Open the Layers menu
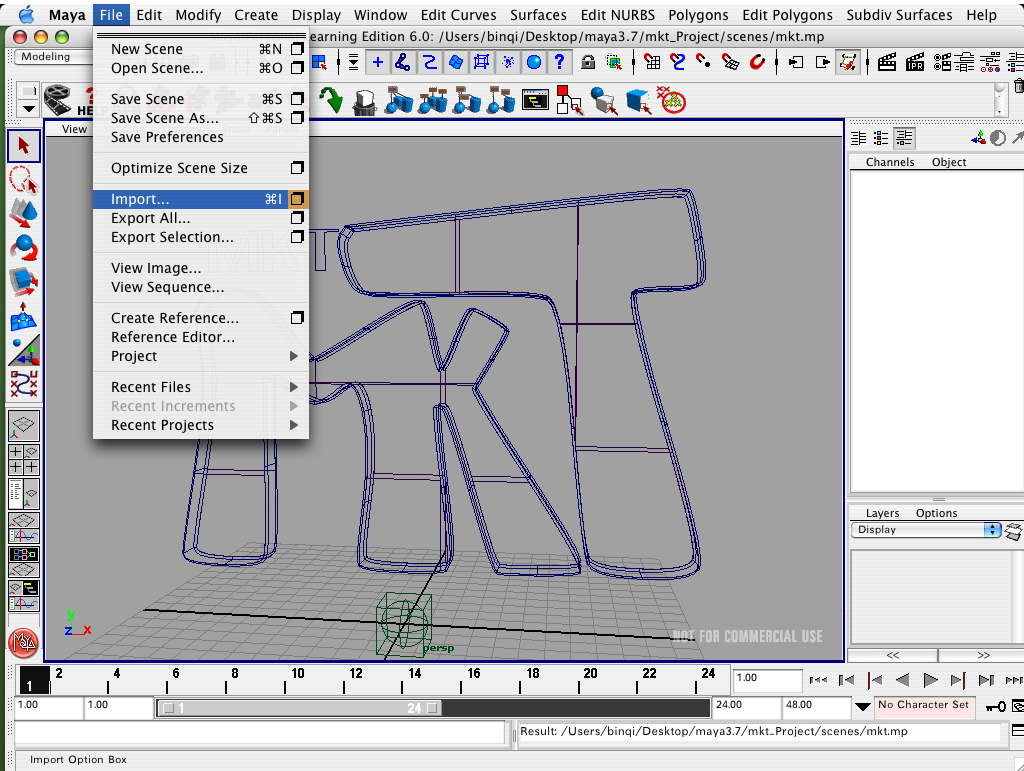Image resolution: width=1024 pixels, height=771 pixels. (882, 513)
